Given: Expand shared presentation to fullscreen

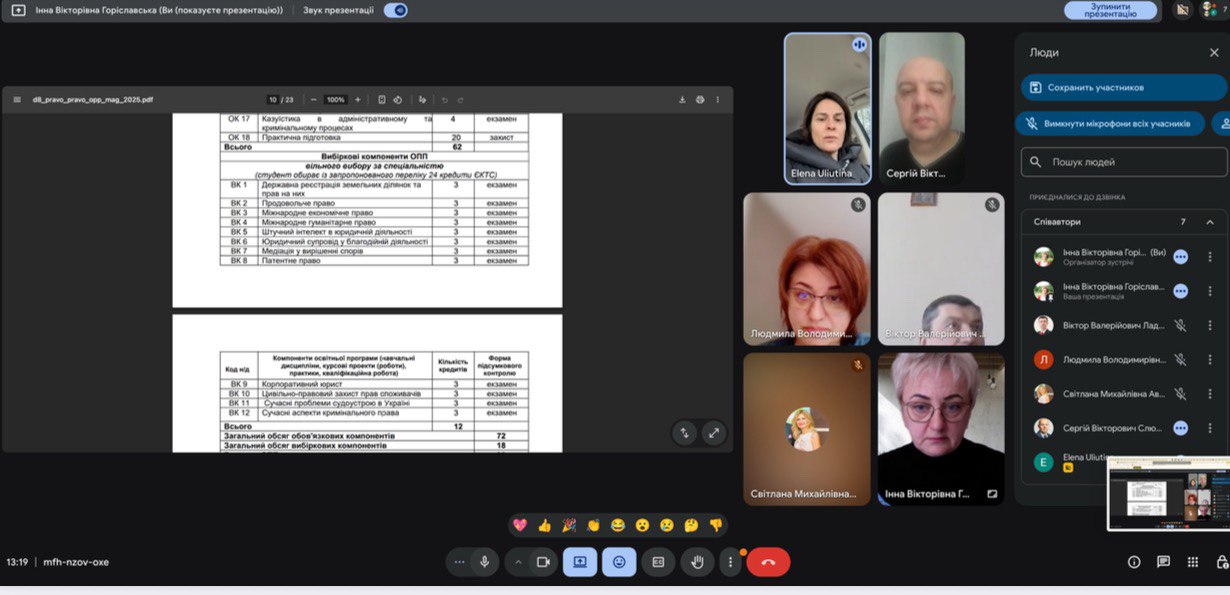Looking at the screenshot, I should (x=713, y=433).
